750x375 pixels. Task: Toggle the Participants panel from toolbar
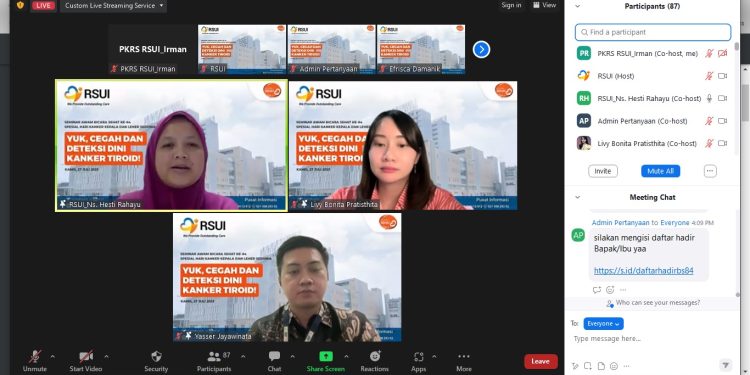[x=214, y=361]
